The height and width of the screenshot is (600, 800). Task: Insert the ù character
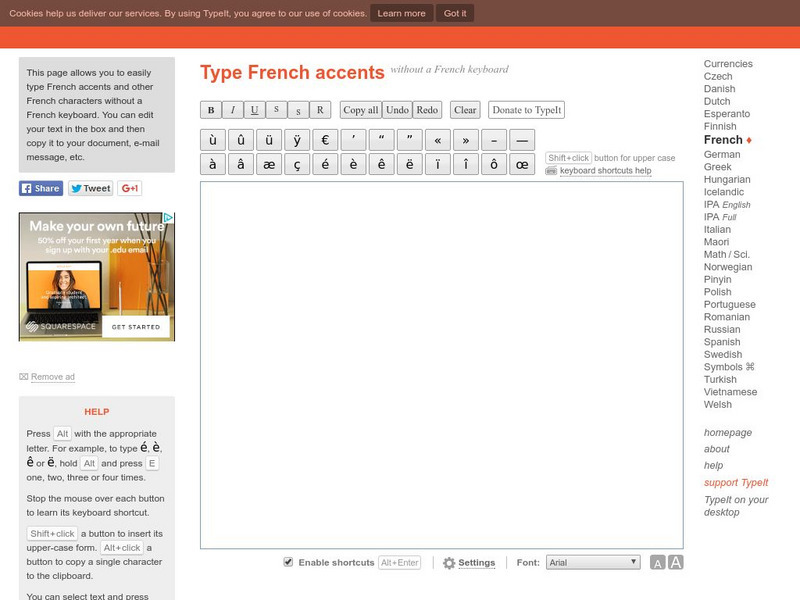pyautogui.click(x=213, y=139)
